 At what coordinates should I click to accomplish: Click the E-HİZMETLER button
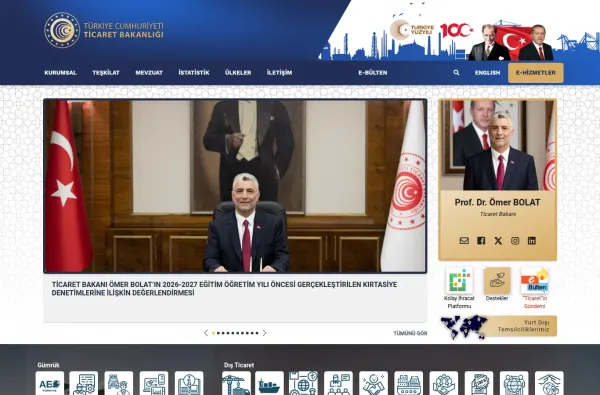pyautogui.click(x=536, y=73)
